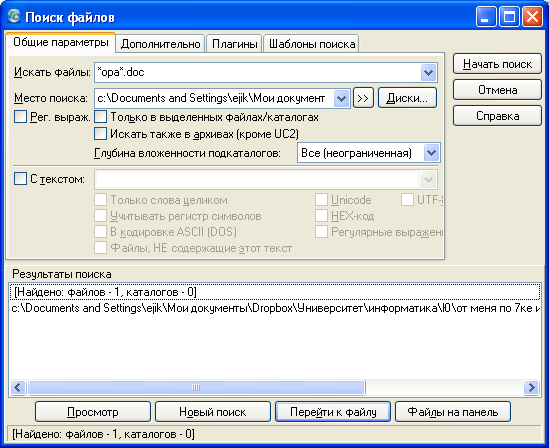Toggle Только в выделенных файлах/каталогах checkbox
This screenshot has height=448, width=549.
pos(100,117)
